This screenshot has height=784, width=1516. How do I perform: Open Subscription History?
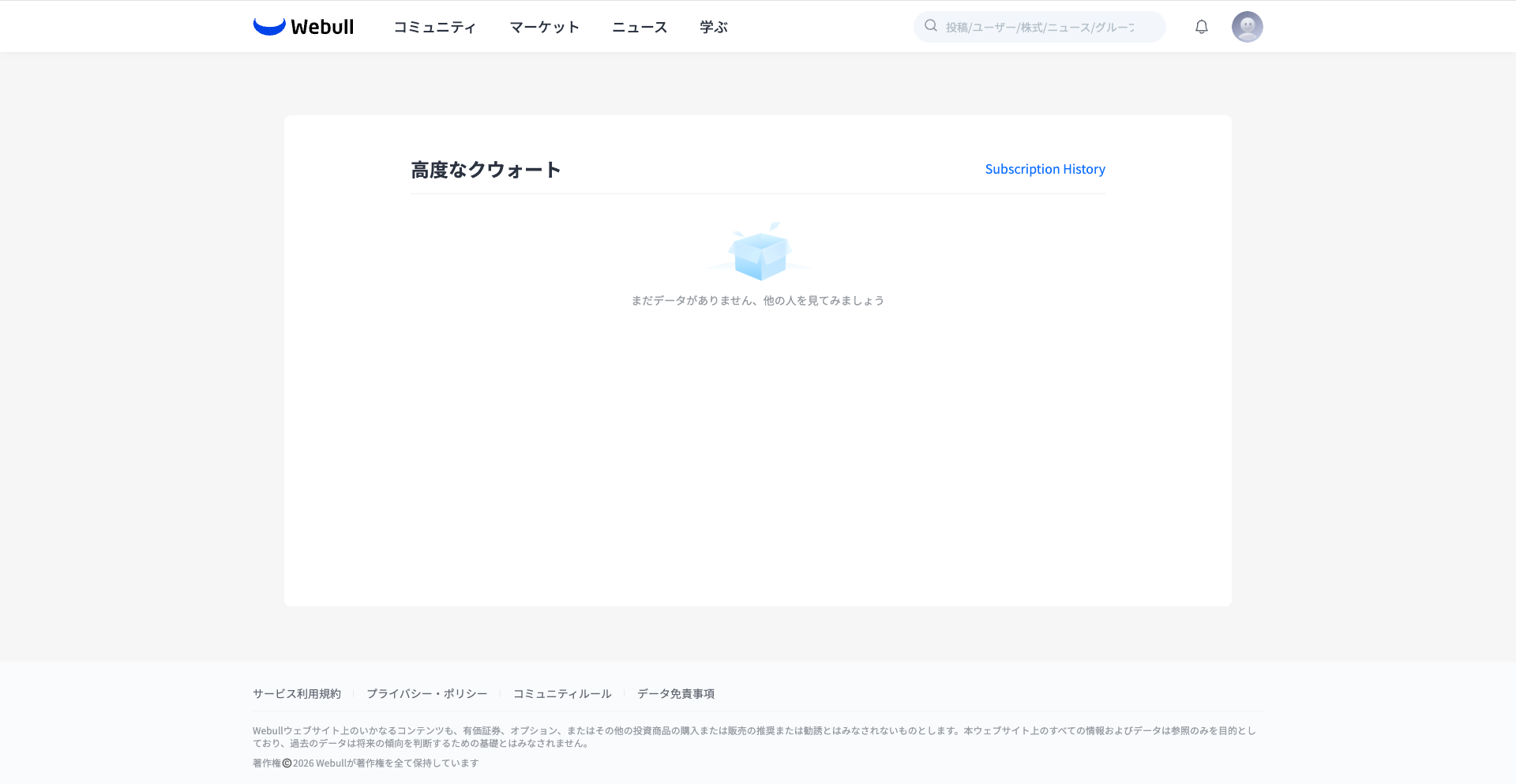(1045, 168)
